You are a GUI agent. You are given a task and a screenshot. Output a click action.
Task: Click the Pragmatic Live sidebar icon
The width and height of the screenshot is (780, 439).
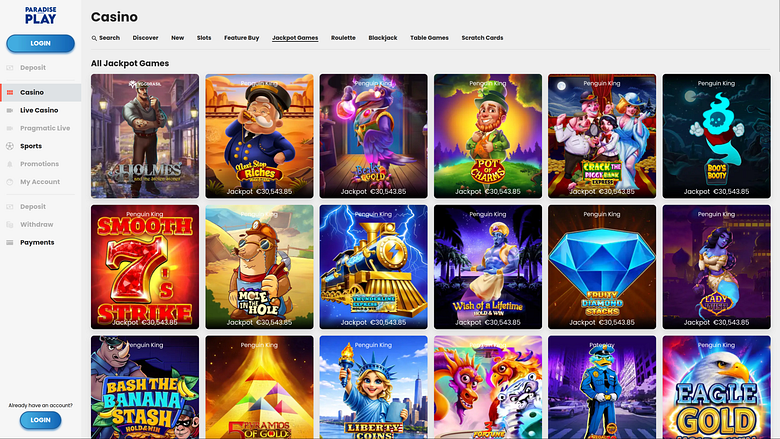[10, 128]
